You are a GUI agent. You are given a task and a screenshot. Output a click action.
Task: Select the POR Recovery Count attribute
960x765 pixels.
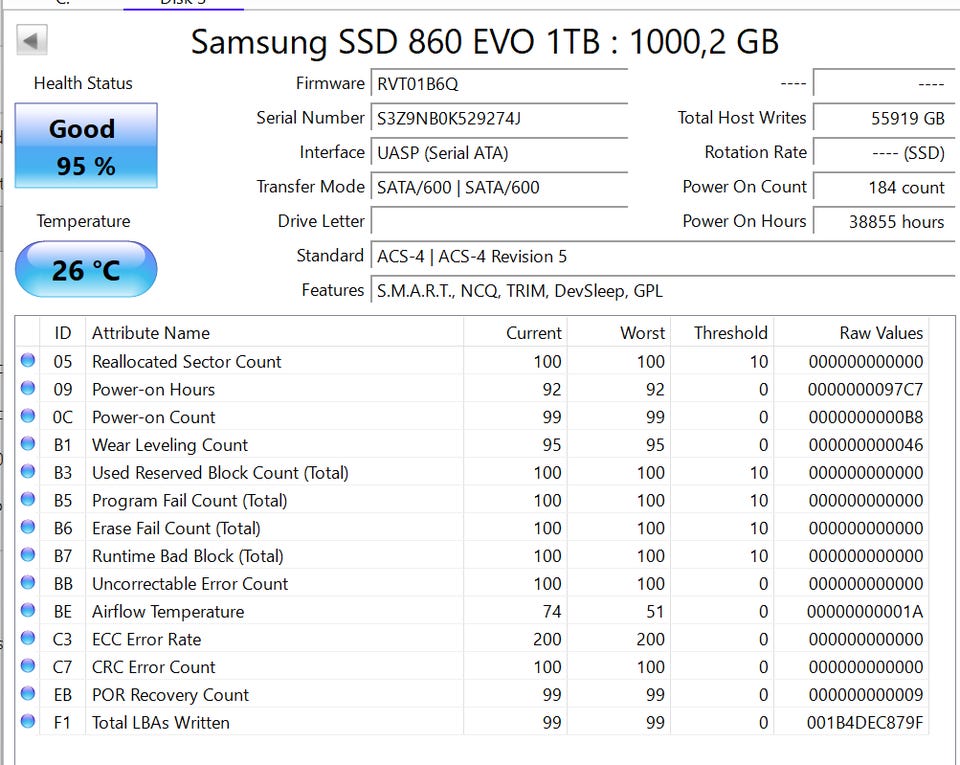point(170,695)
